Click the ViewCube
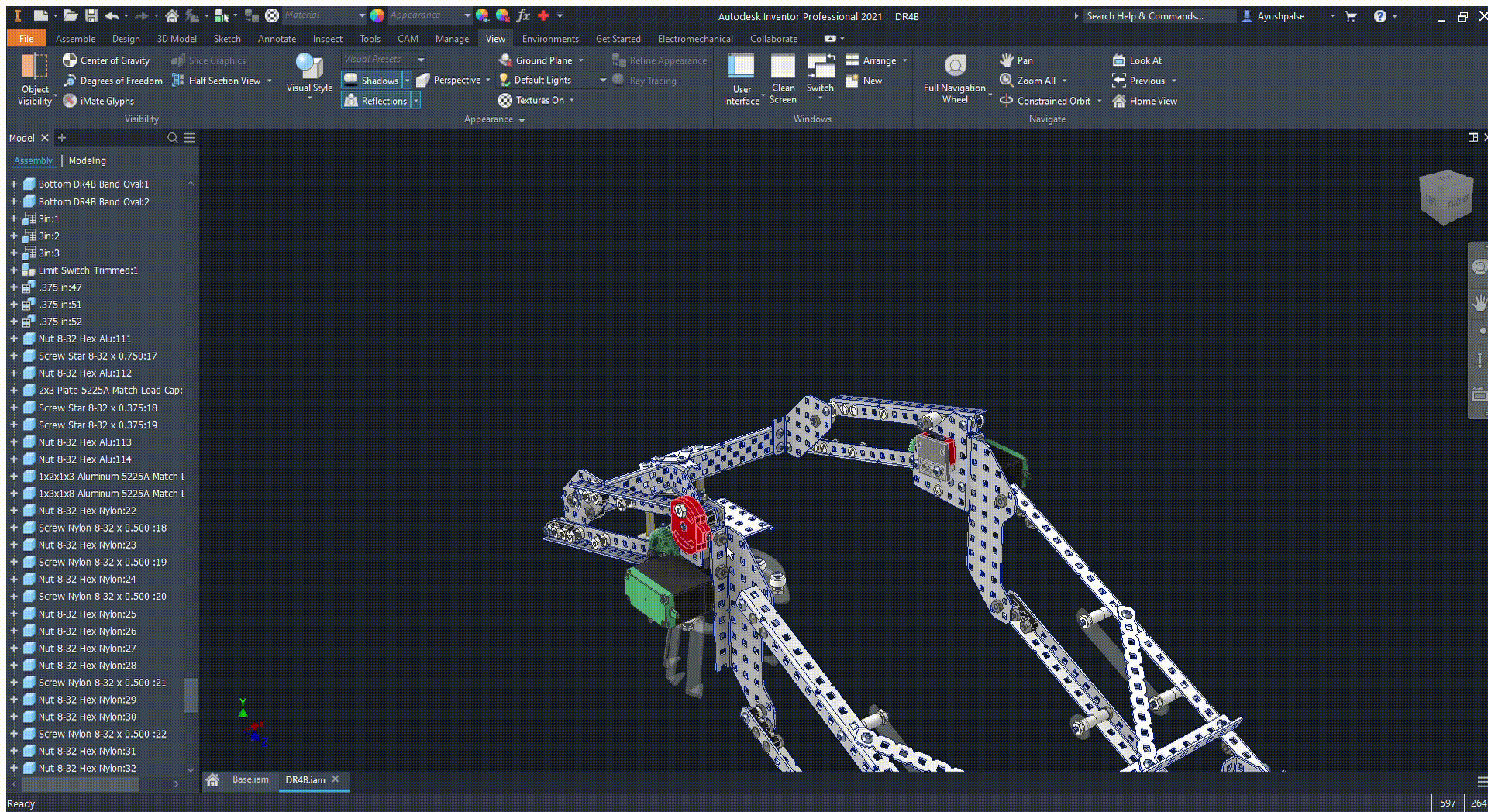 point(1445,197)
